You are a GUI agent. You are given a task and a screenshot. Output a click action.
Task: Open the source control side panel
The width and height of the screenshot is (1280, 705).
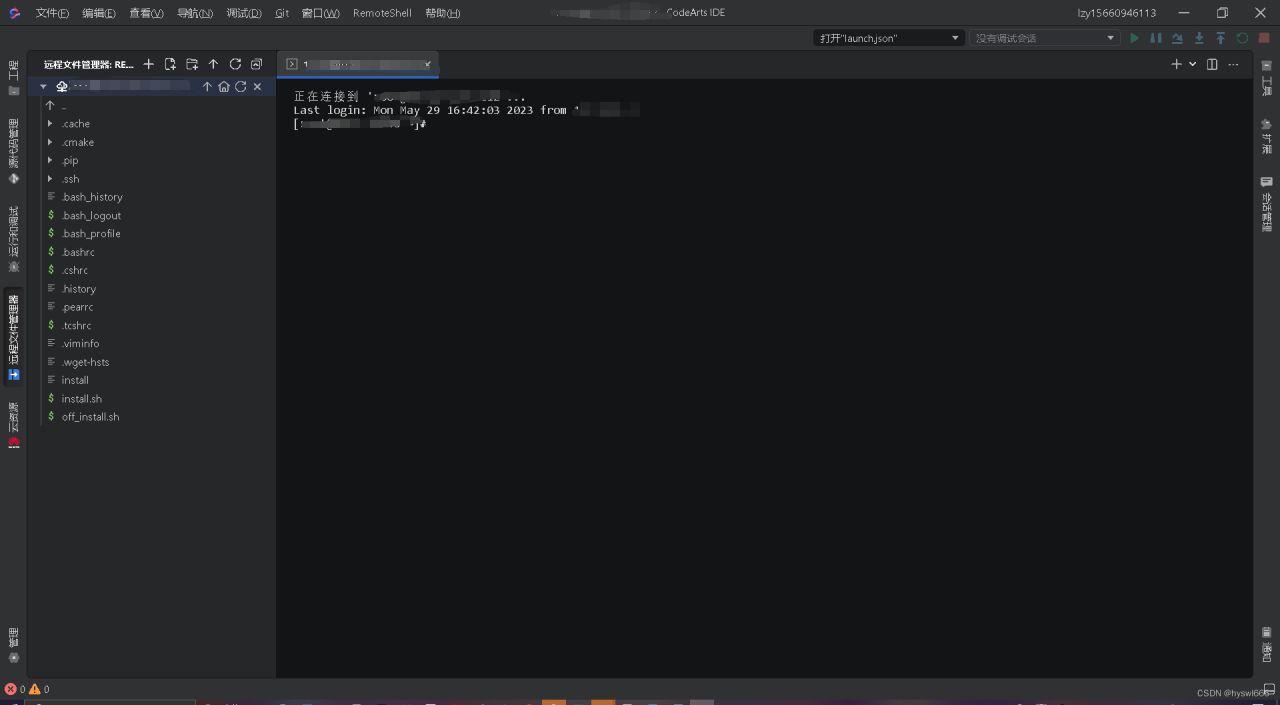click(13, 151)
